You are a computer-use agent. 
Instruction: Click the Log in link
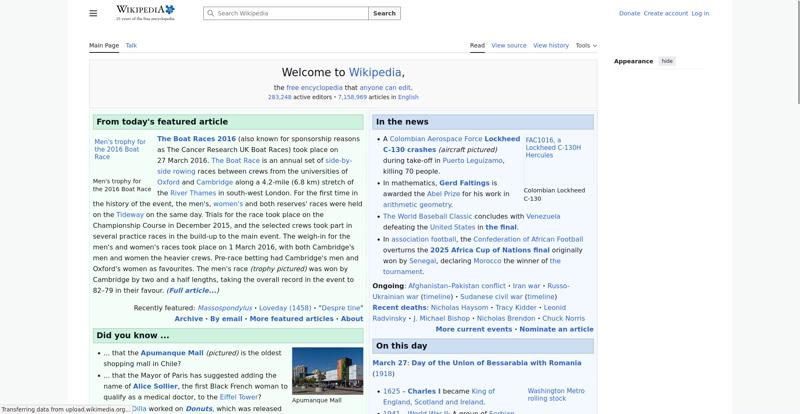point(700,14)
